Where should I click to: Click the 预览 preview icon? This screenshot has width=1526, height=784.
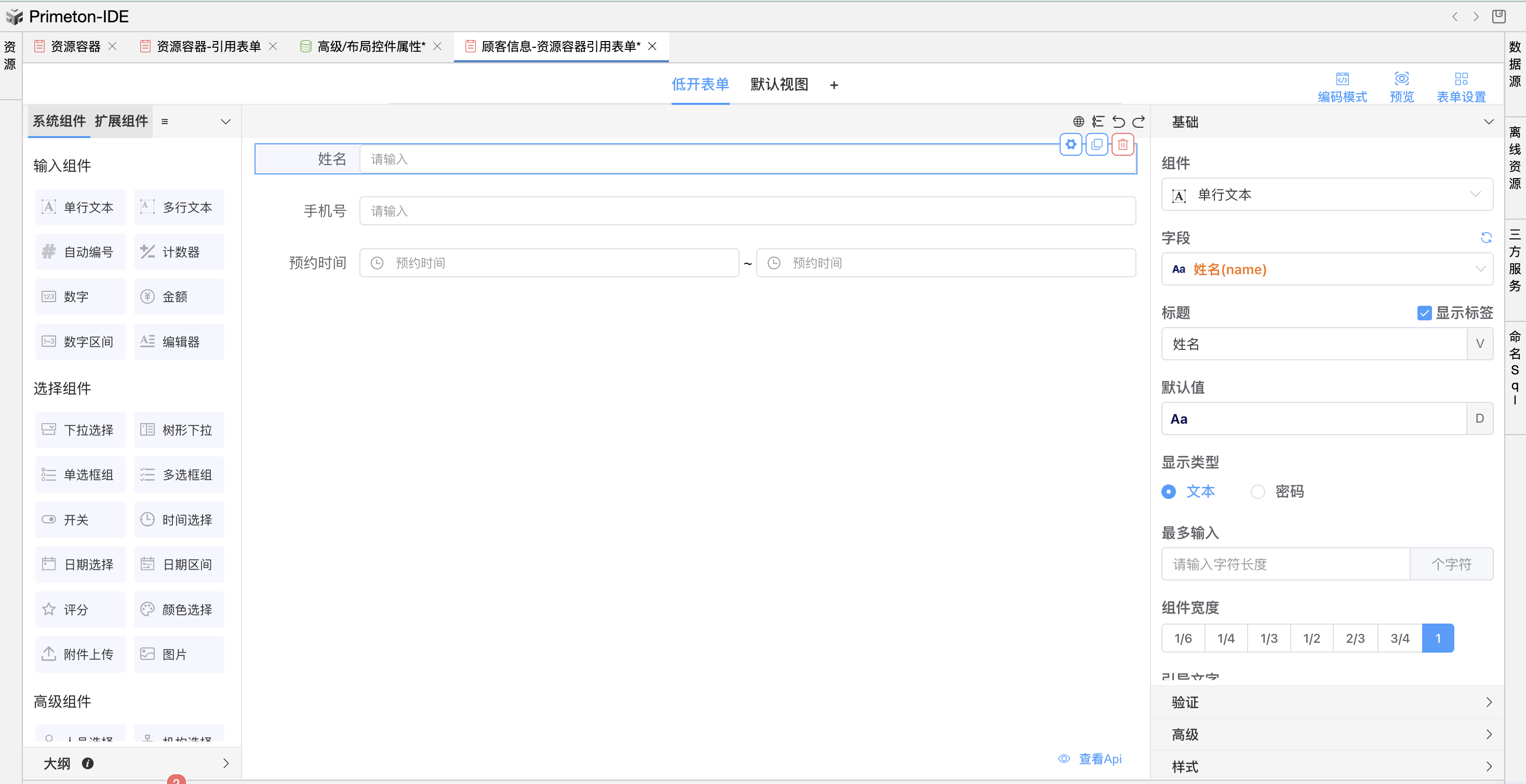(1401, 87)
